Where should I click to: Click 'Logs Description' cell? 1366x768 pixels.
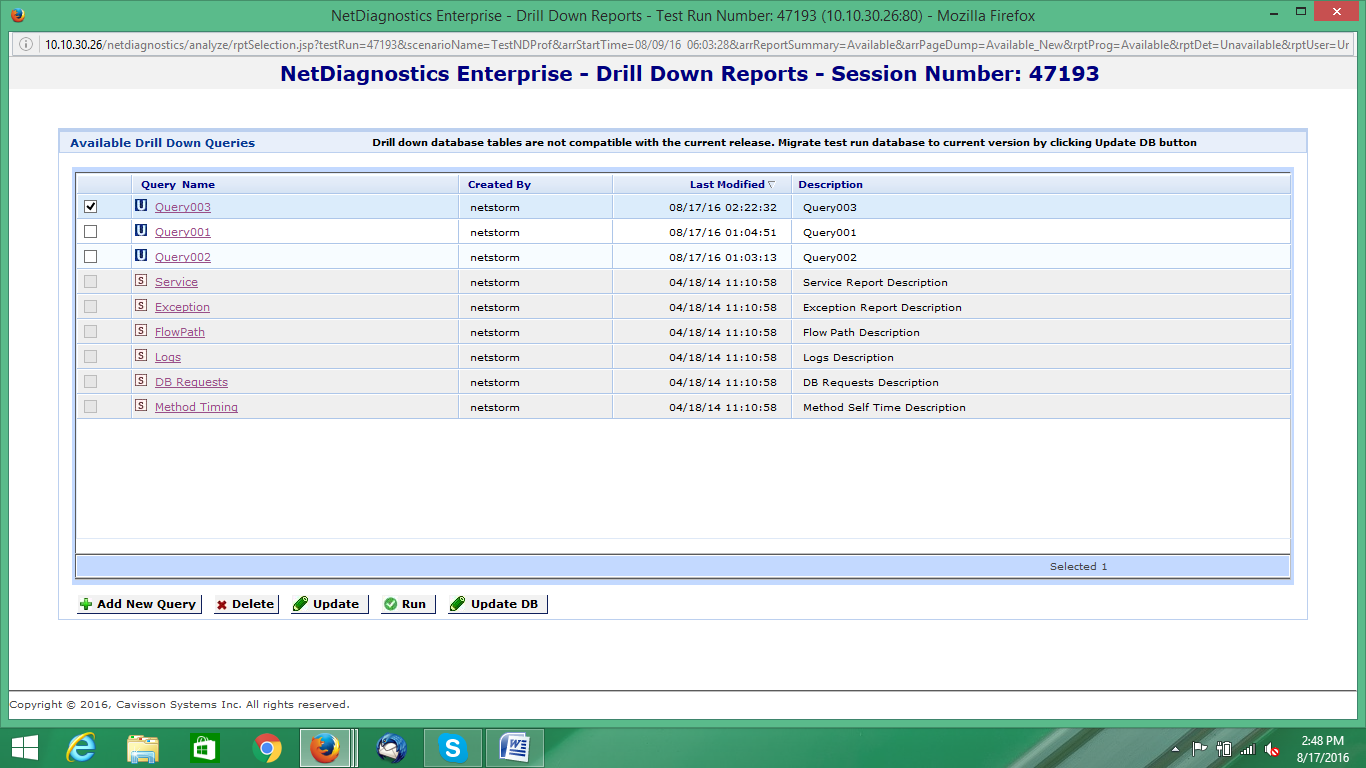[x=848, y=357]
